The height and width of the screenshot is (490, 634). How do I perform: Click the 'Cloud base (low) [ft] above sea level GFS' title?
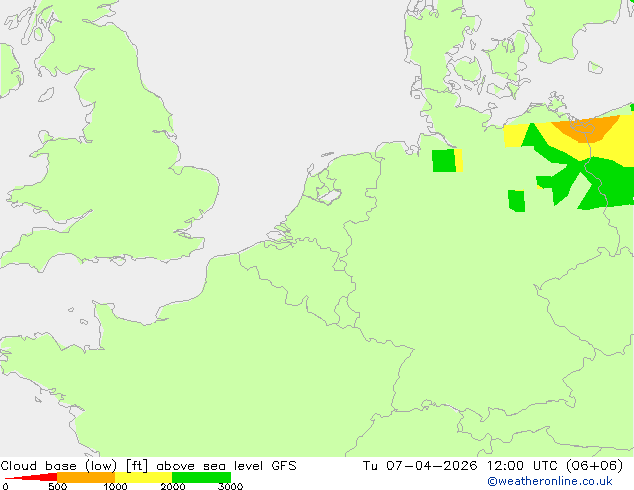(148, 466)
